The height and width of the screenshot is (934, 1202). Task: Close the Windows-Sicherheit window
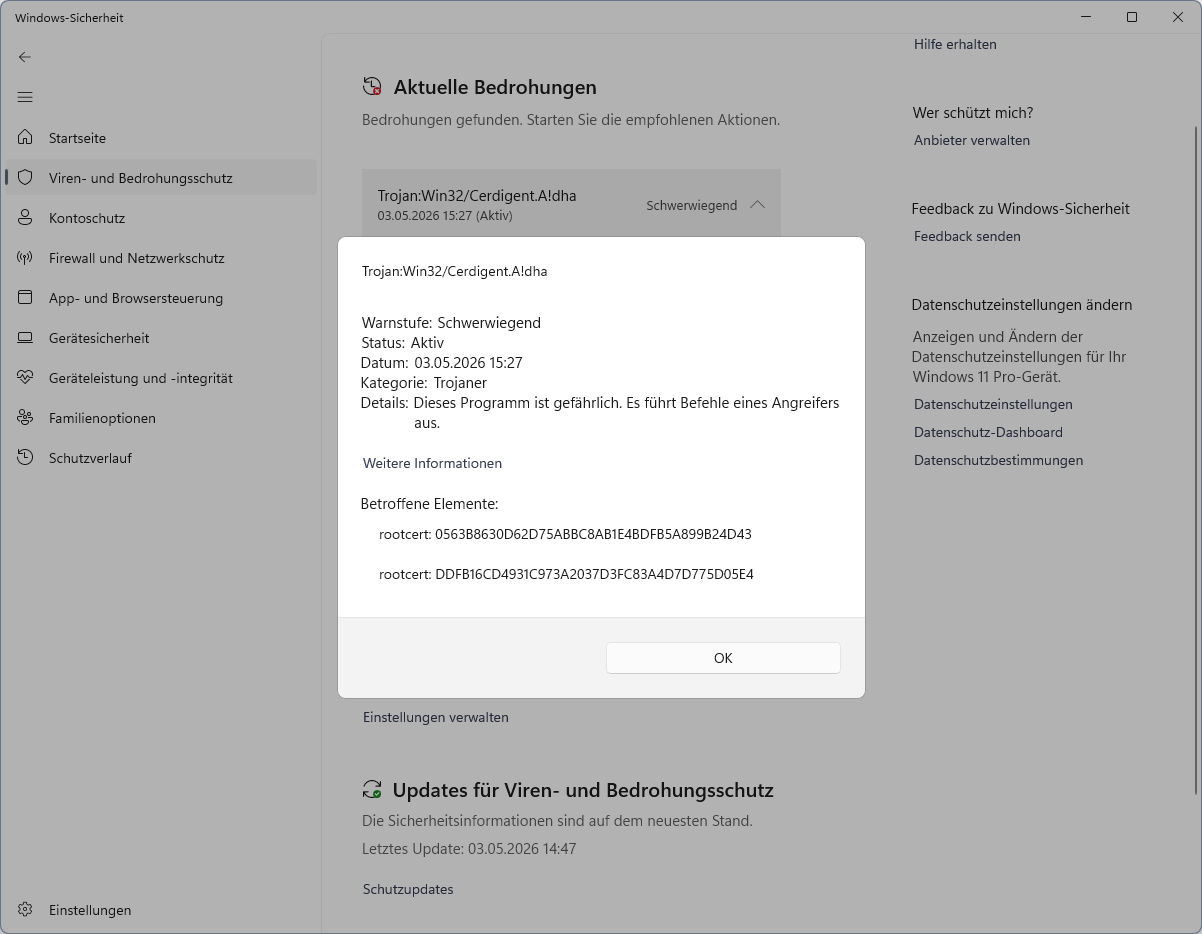pos(1178,17)
